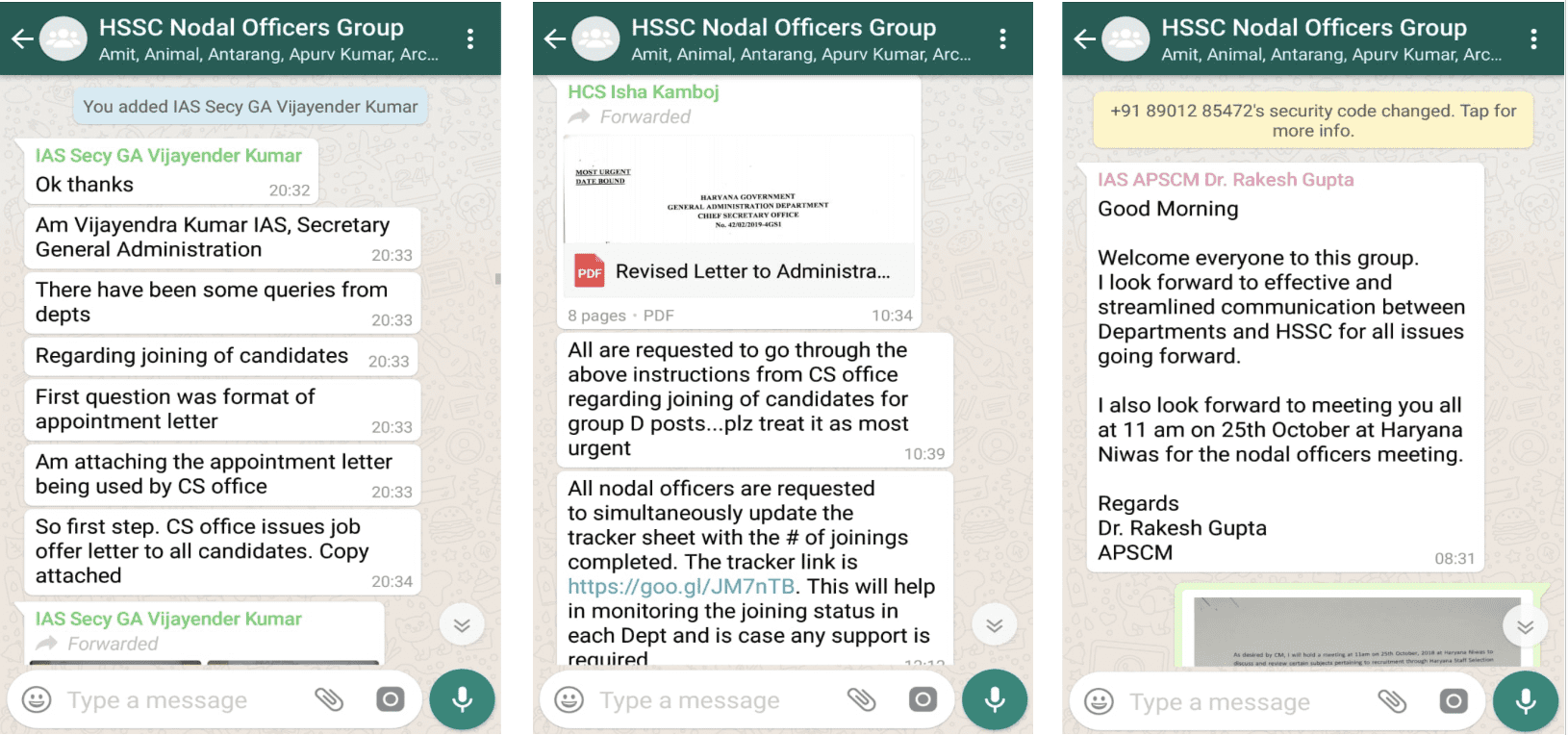The image size is (1568, 735).
Task: Open group avatar in right chat header
Action: coord(1126,38)
